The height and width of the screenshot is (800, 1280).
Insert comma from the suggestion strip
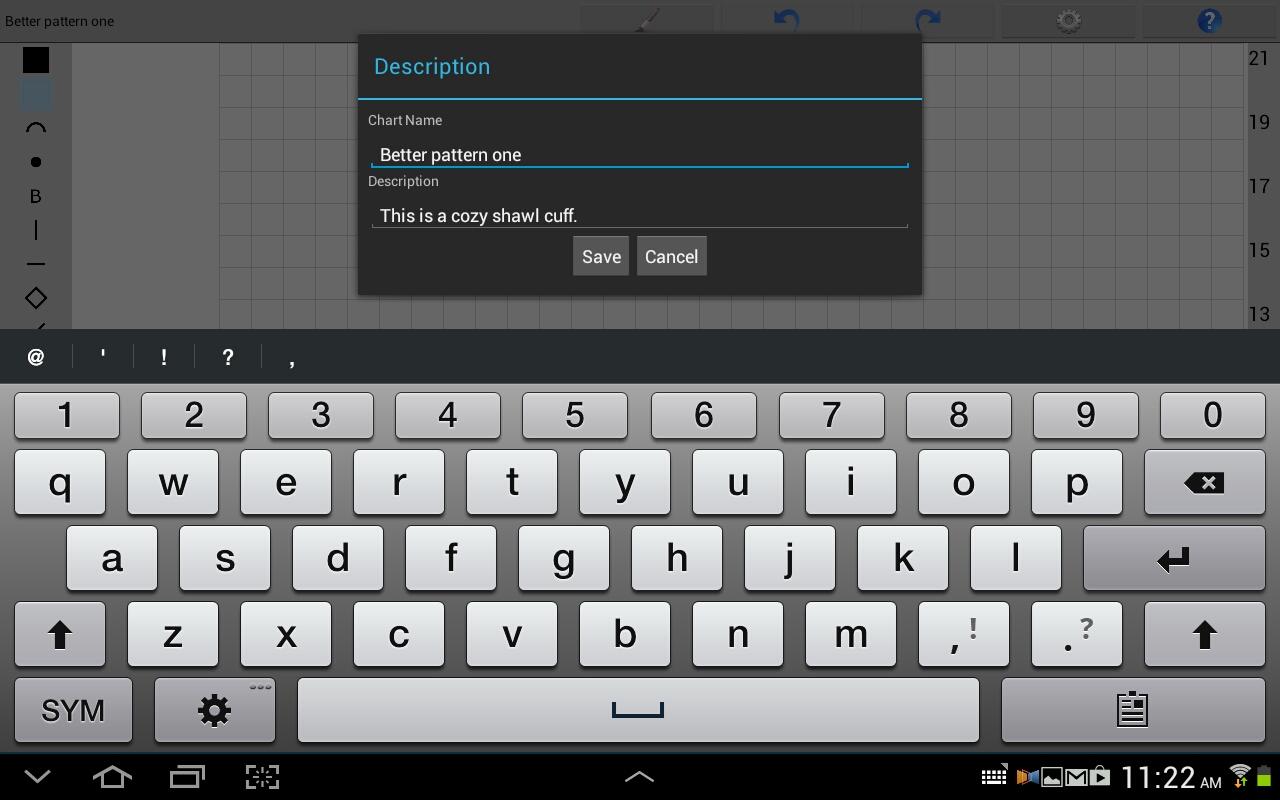coord(292,357)
